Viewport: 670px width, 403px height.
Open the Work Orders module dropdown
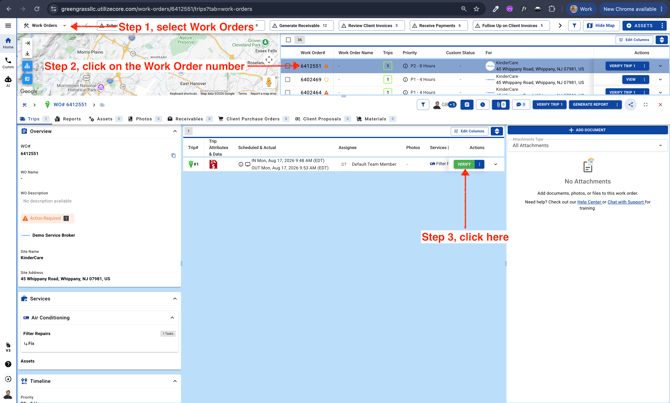pos(45,26)
